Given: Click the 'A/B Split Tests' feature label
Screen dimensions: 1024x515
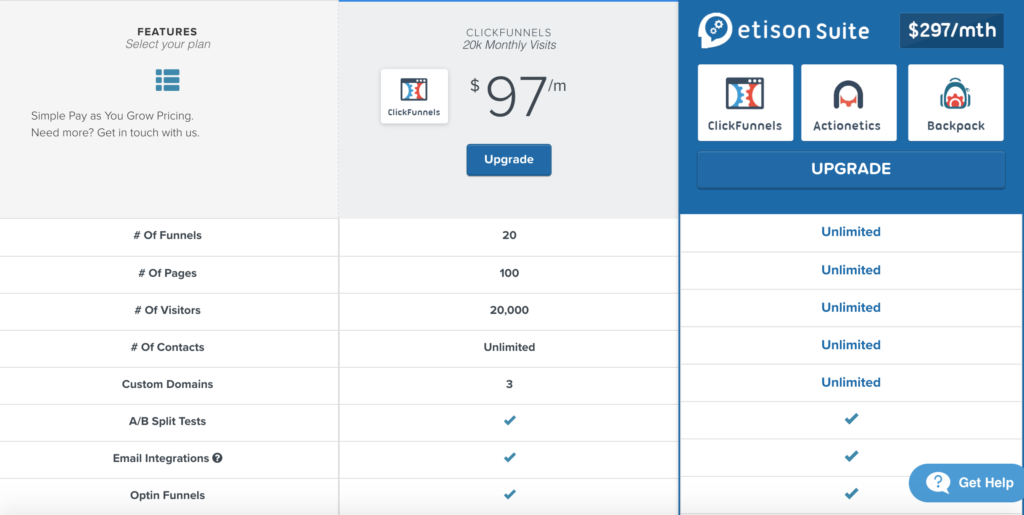Looking at the screenshot, I should (x=167, y=422).
